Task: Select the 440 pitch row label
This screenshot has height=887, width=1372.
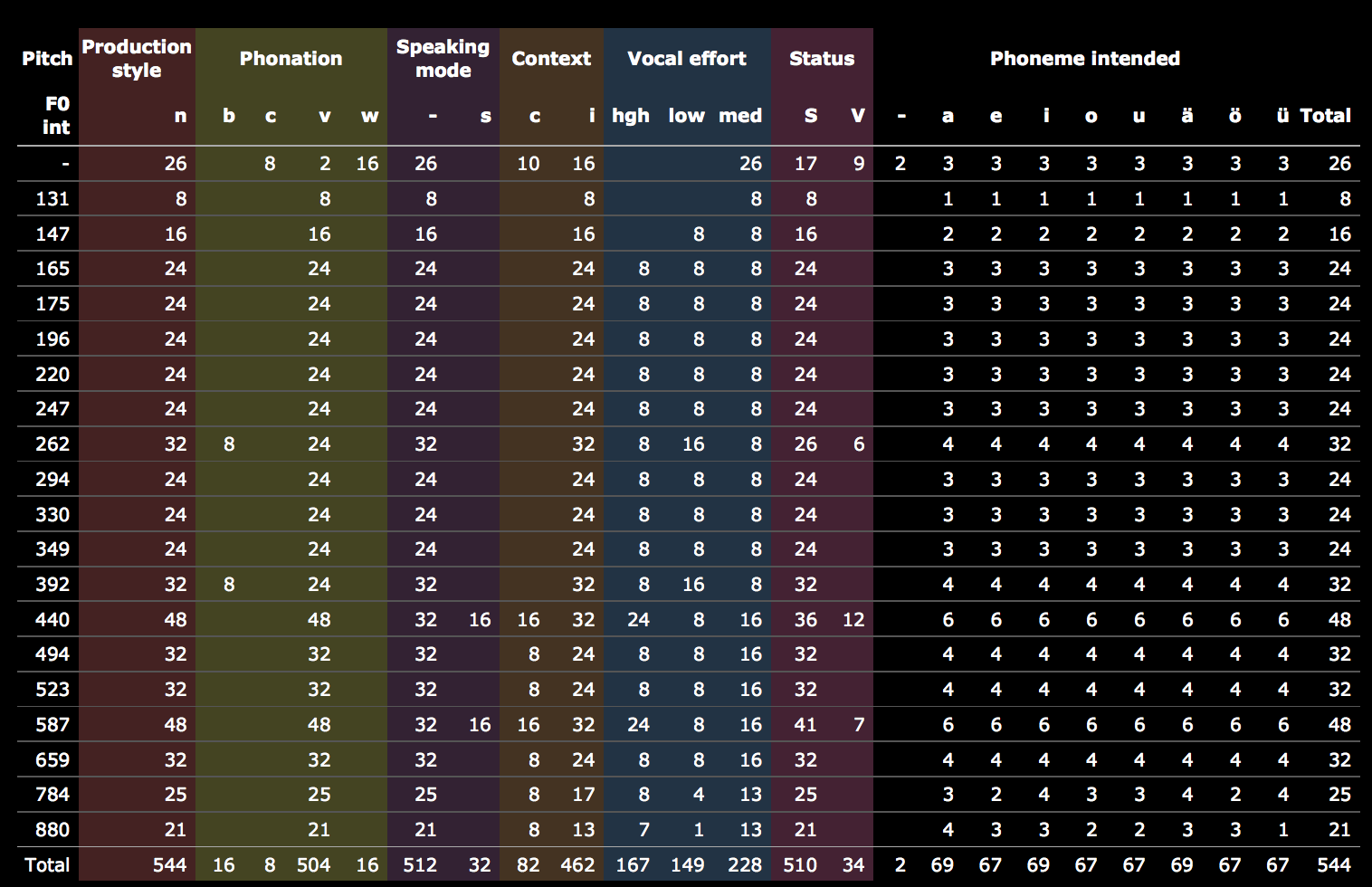Action: click(x=52, y=620)
